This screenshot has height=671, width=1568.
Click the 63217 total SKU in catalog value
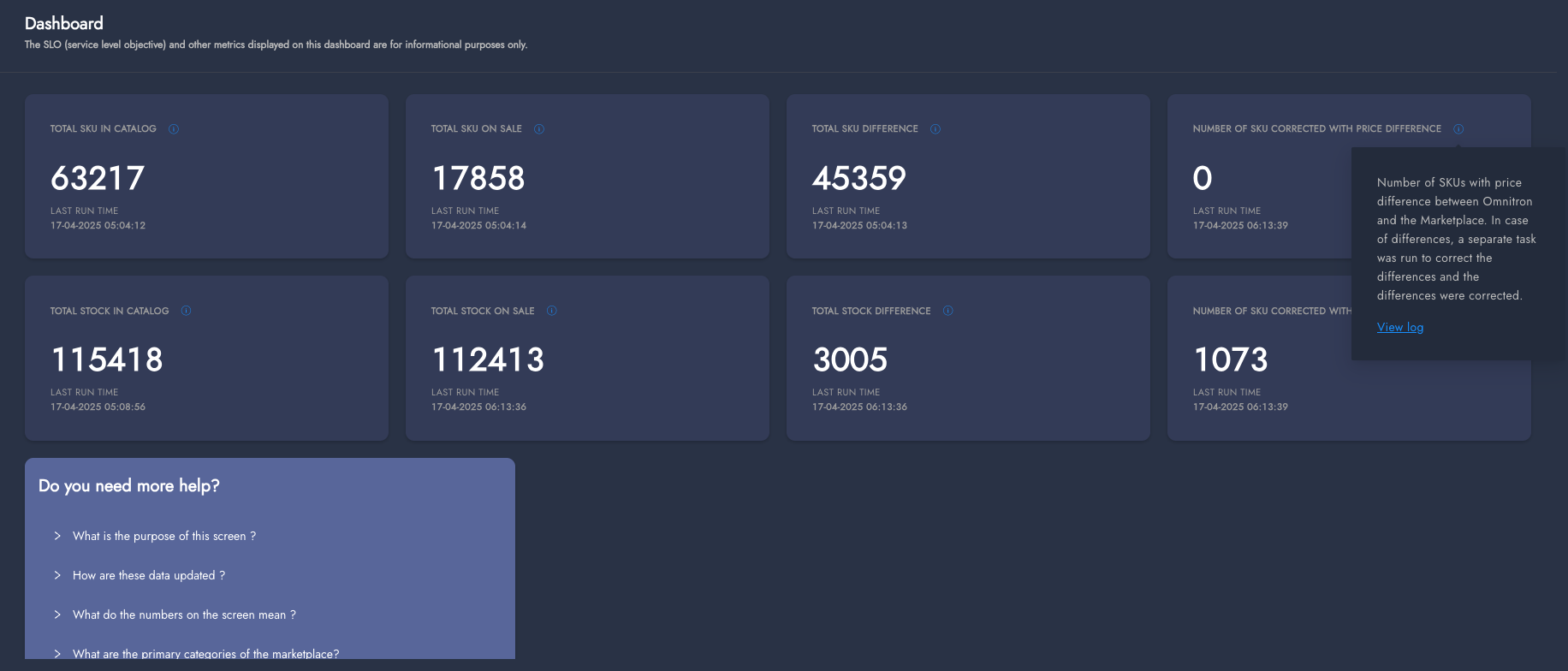pos(98,178)
